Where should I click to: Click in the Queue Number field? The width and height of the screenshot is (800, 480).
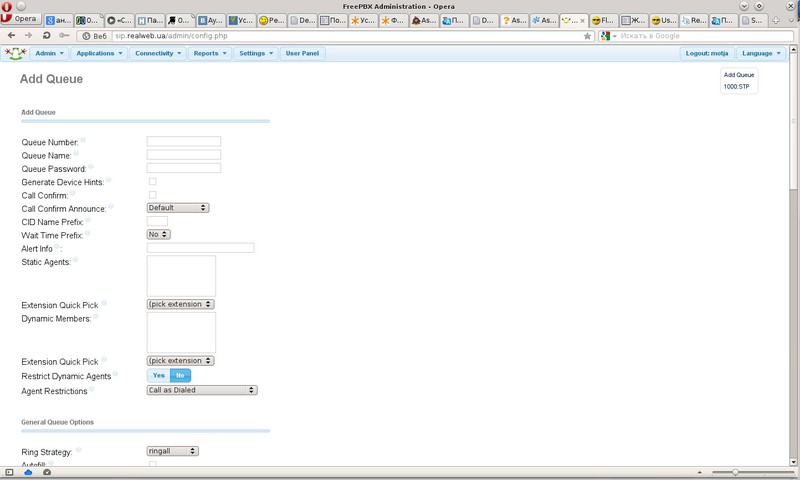tap(184, 141)
